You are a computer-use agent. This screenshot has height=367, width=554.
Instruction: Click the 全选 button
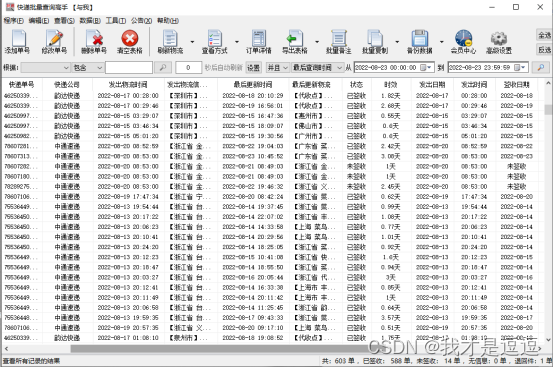pyautogui.click(x=544, y=35)
